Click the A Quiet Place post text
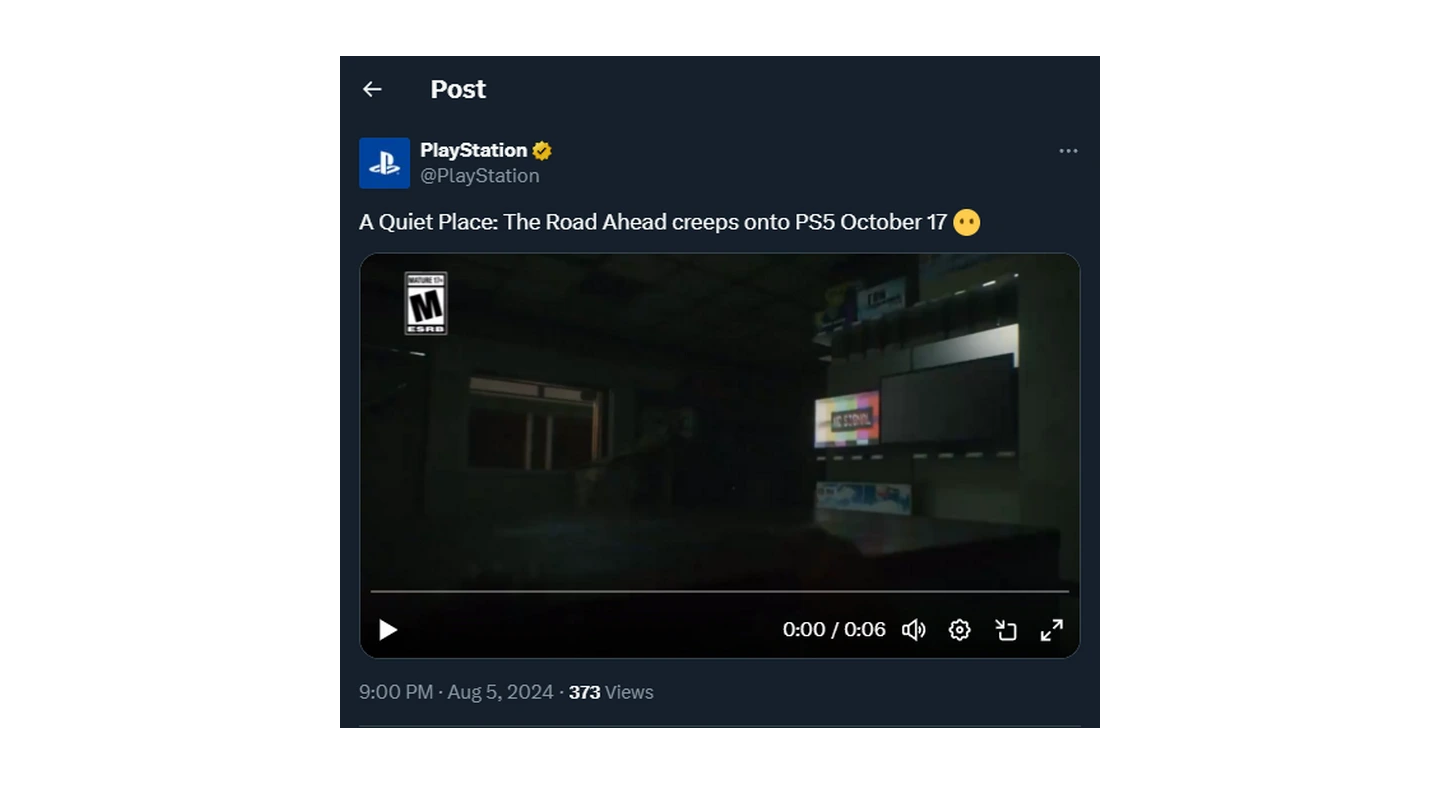This screenshot has width=1431, height=800. [652, 222]
